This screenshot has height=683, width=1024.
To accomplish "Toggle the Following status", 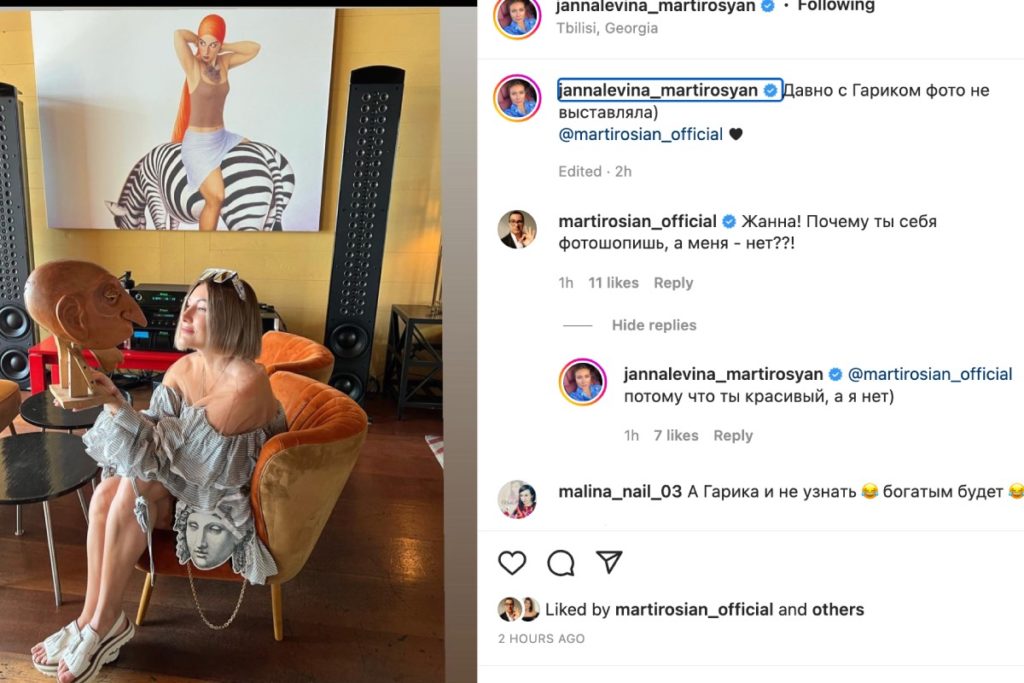I will point(835,6).
